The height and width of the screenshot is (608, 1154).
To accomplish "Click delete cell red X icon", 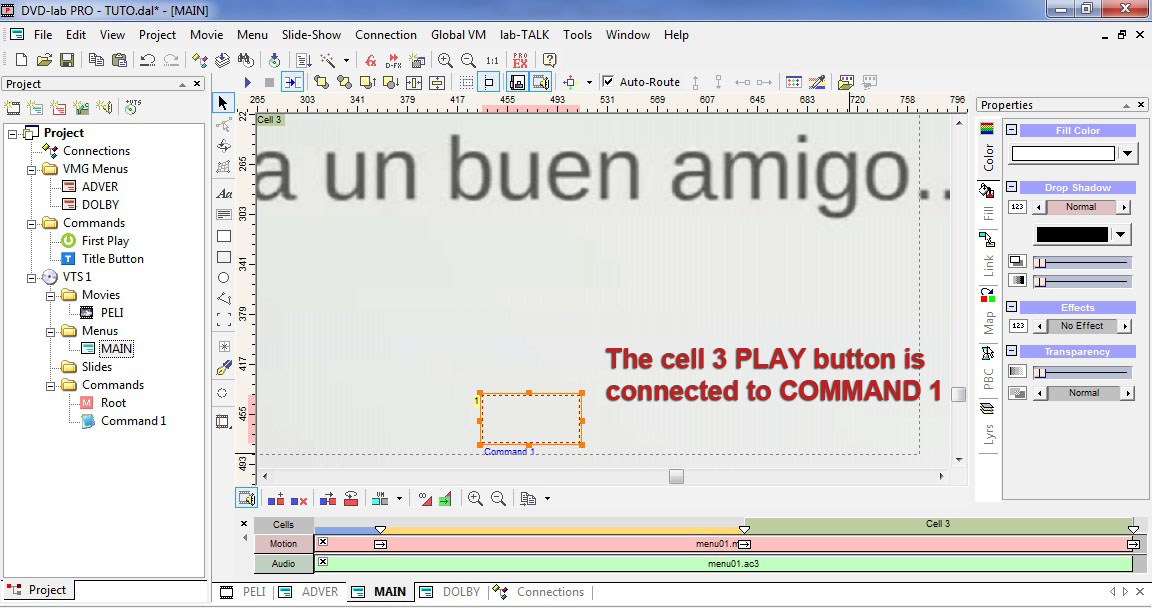I will pyautogui.click(x=298, y=499).
